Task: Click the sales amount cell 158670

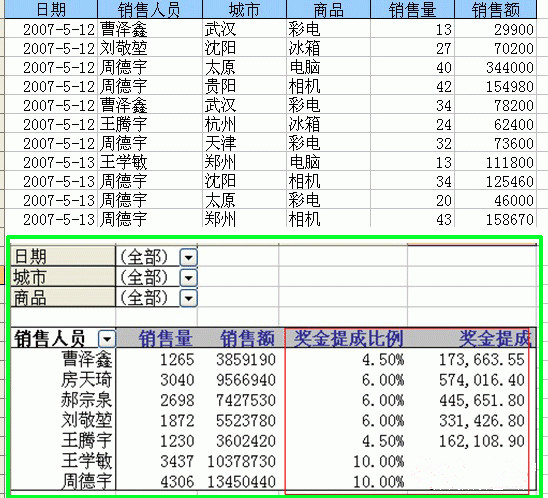Action: coord(510,219)
